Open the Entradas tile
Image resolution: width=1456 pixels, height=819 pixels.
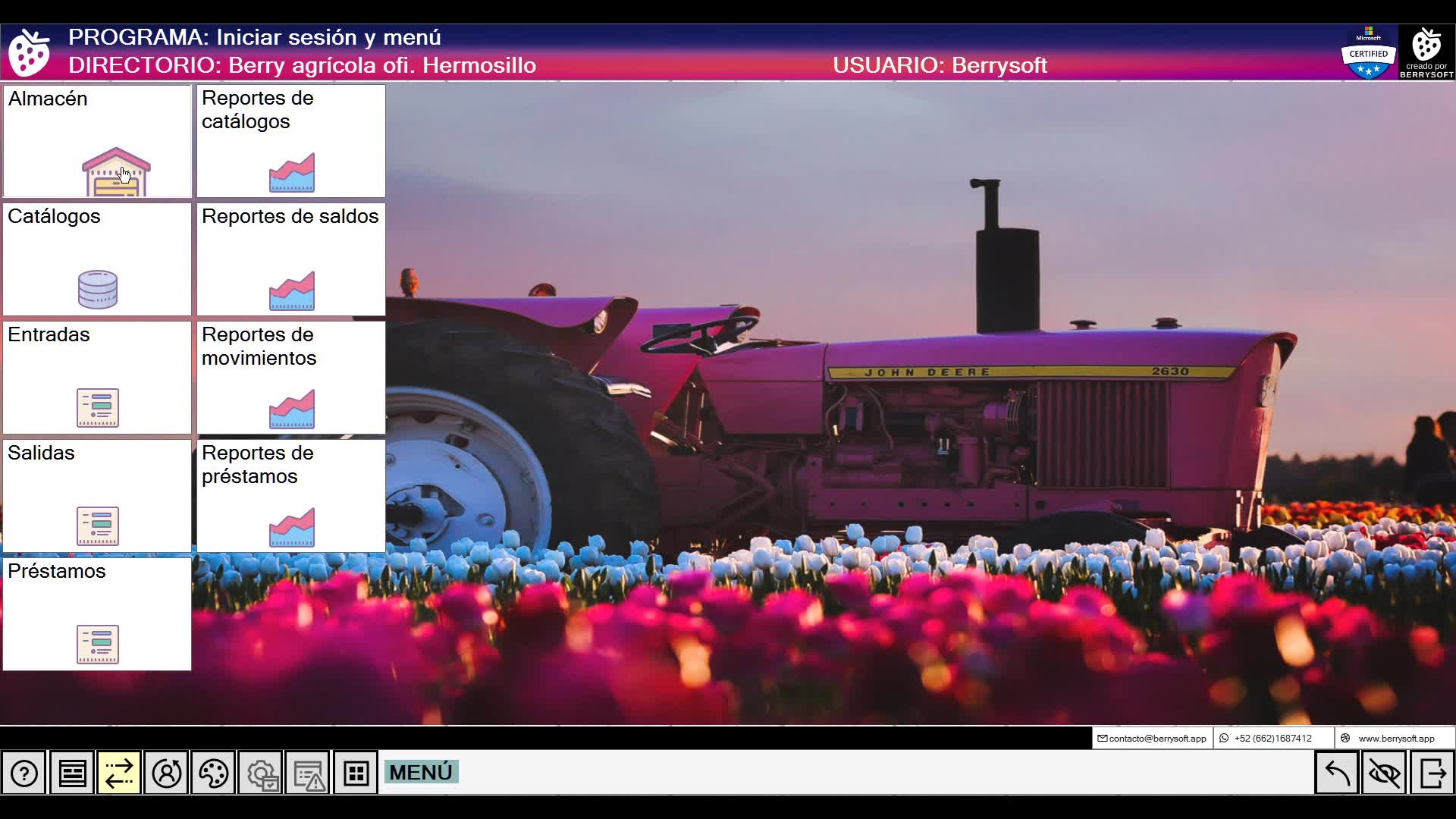coord(97,378)
